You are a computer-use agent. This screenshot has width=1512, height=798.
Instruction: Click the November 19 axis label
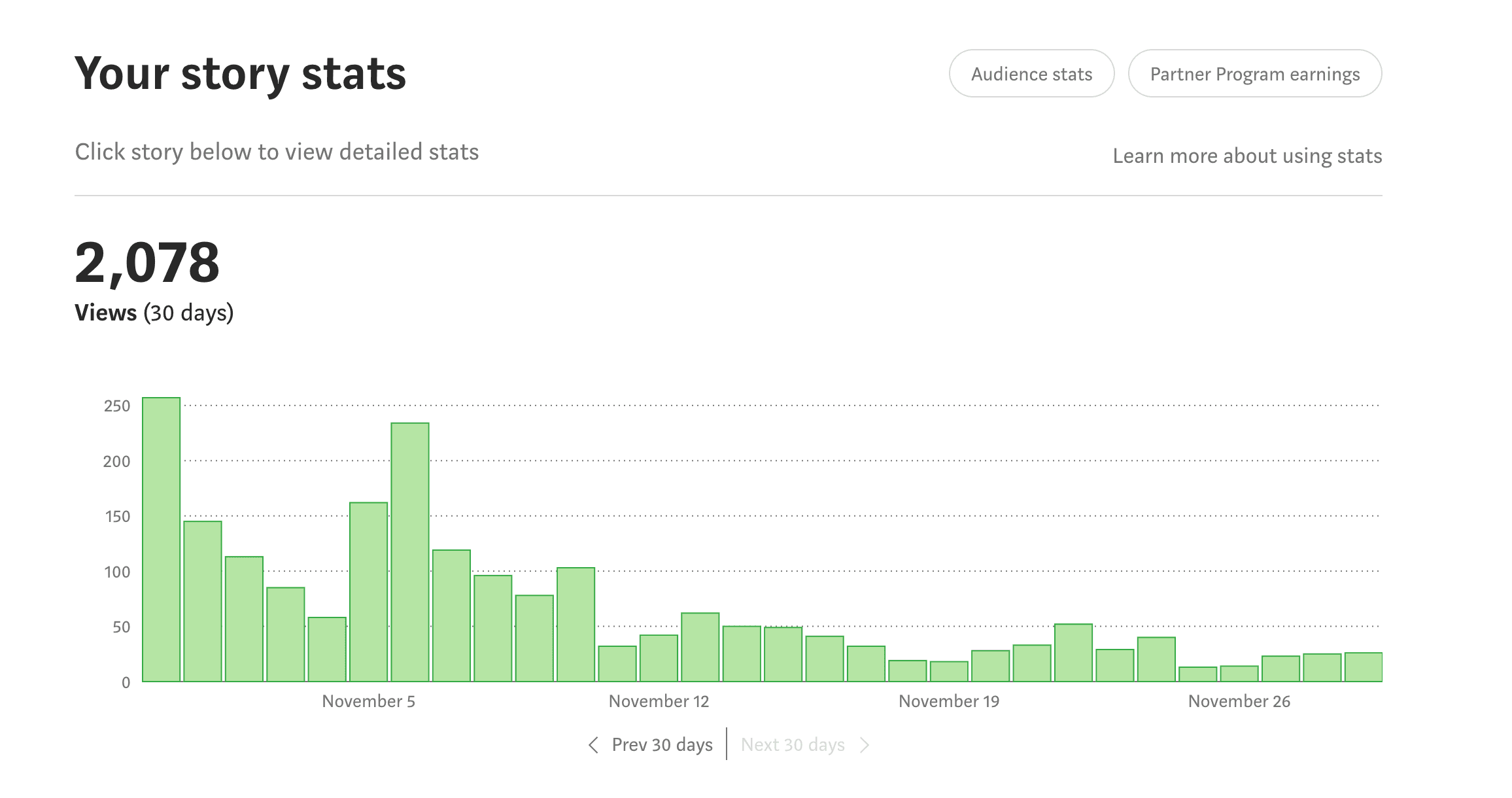point(949,701)
